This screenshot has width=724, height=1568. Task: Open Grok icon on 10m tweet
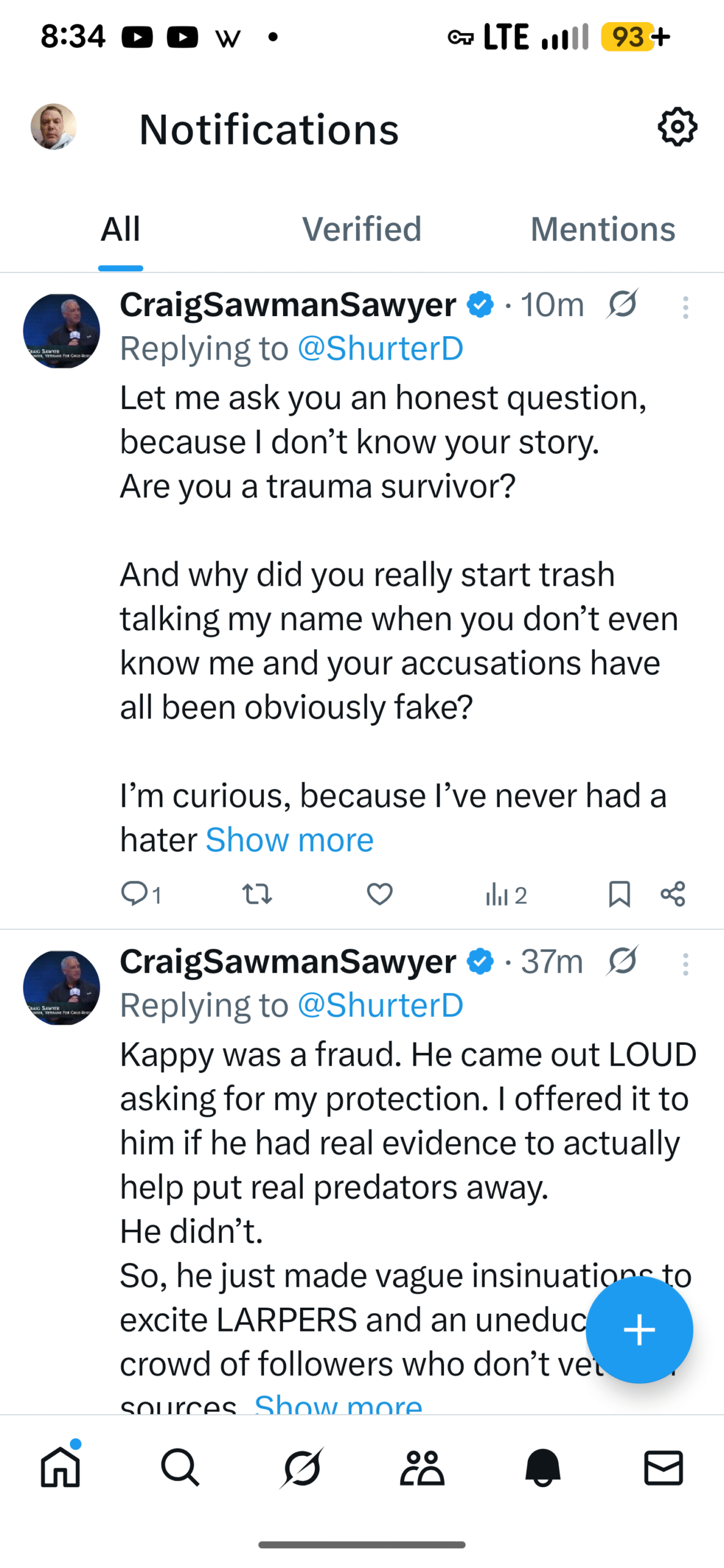pyautogui.click(x=622, y=304)
